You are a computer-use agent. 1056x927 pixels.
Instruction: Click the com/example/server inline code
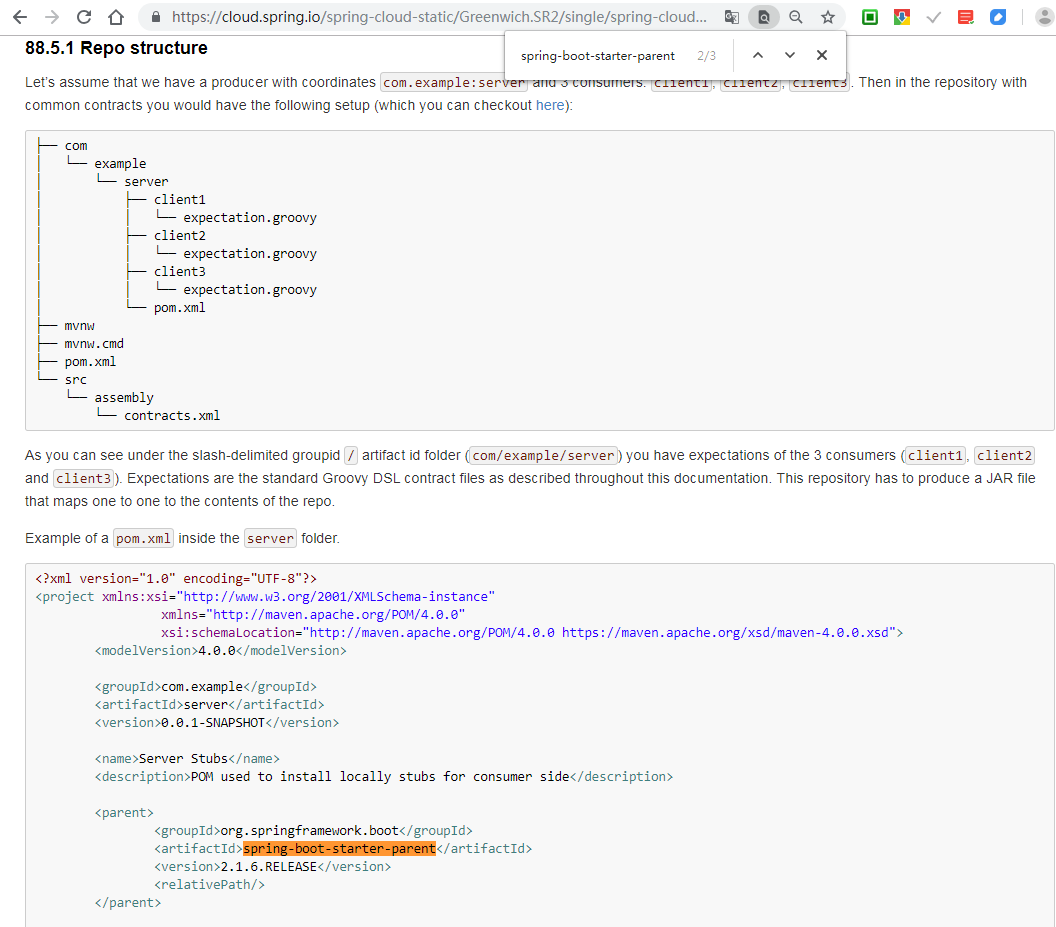pos(543,455)
